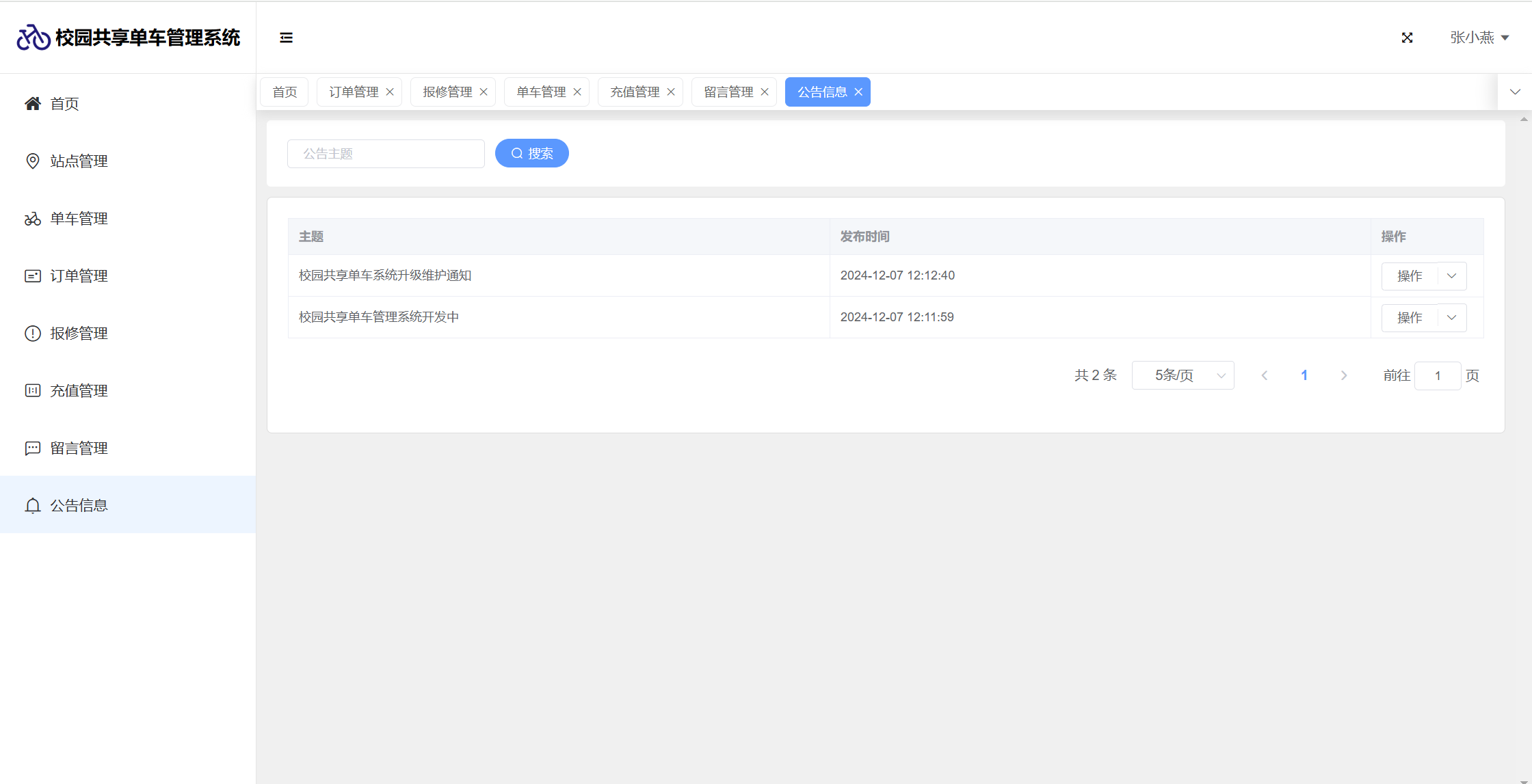
Task: Close the active 公告信息 tab
Action: 858,92
